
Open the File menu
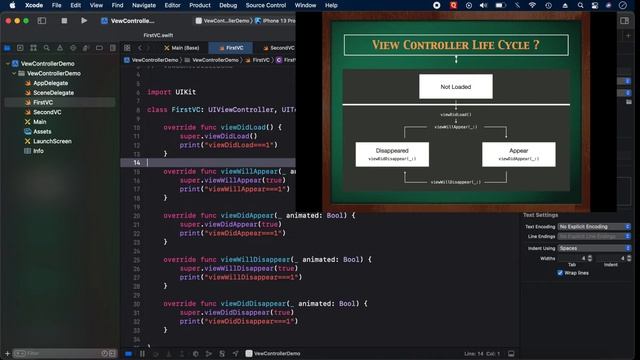(x=56, y=5)
